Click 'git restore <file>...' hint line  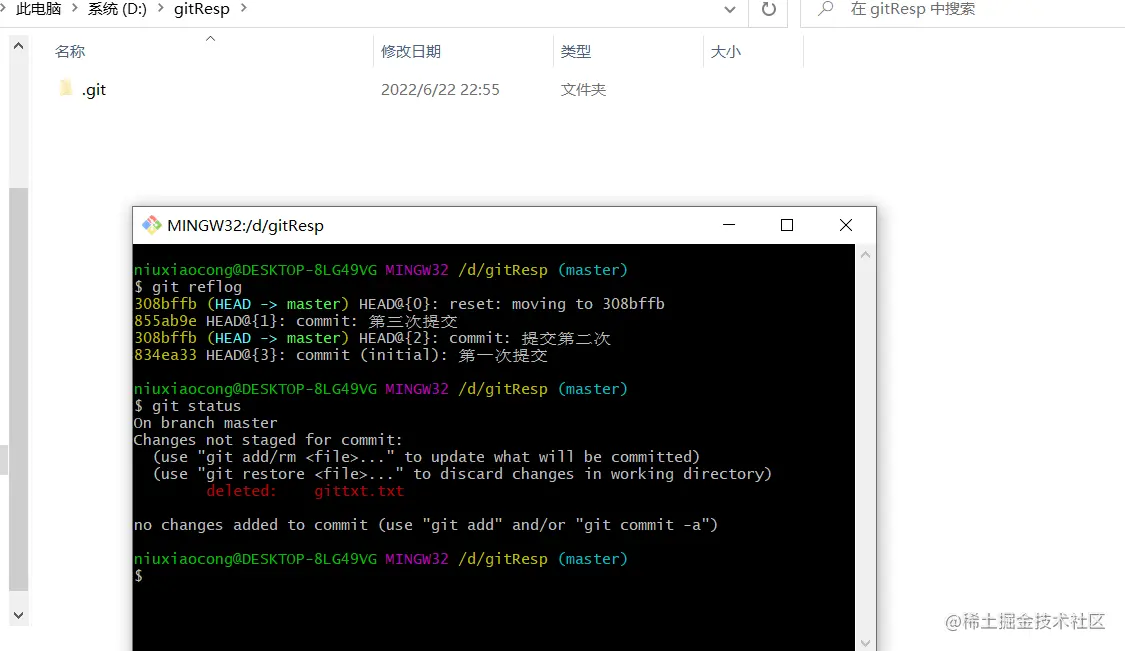pyautogui.click(x=462, y=474)
